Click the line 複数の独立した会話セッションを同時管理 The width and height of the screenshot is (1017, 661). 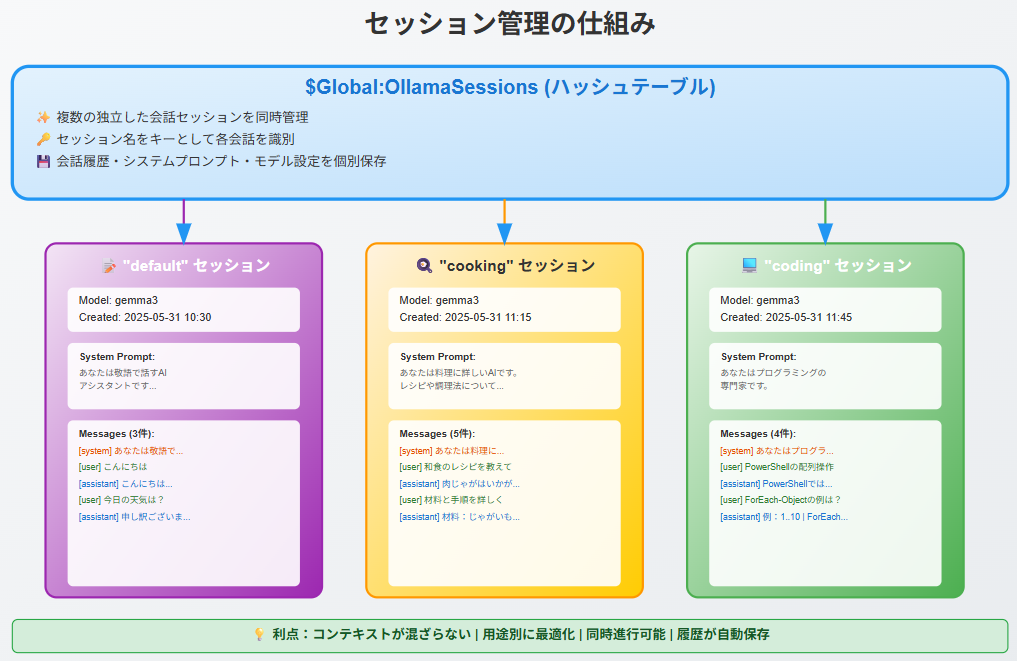pyautogui.click(x=182, y=117)
